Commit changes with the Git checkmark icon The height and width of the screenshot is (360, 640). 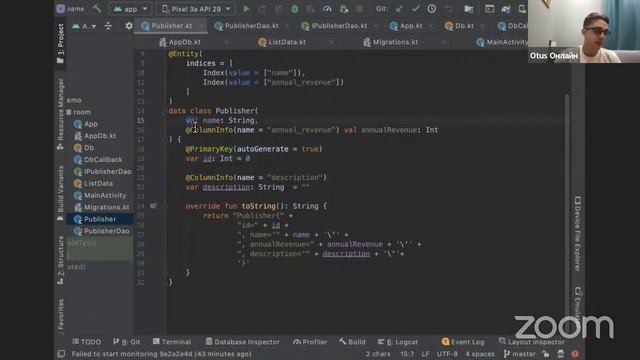(416, 9)
